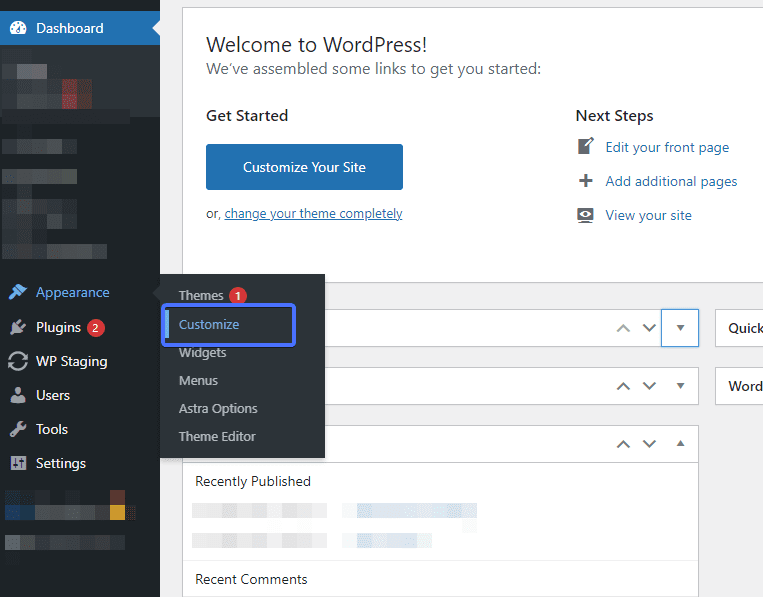This screenshot has width=763, height=597.
Task: Select Themes in the Appearance submenu
Action: [x=201, y=295]
